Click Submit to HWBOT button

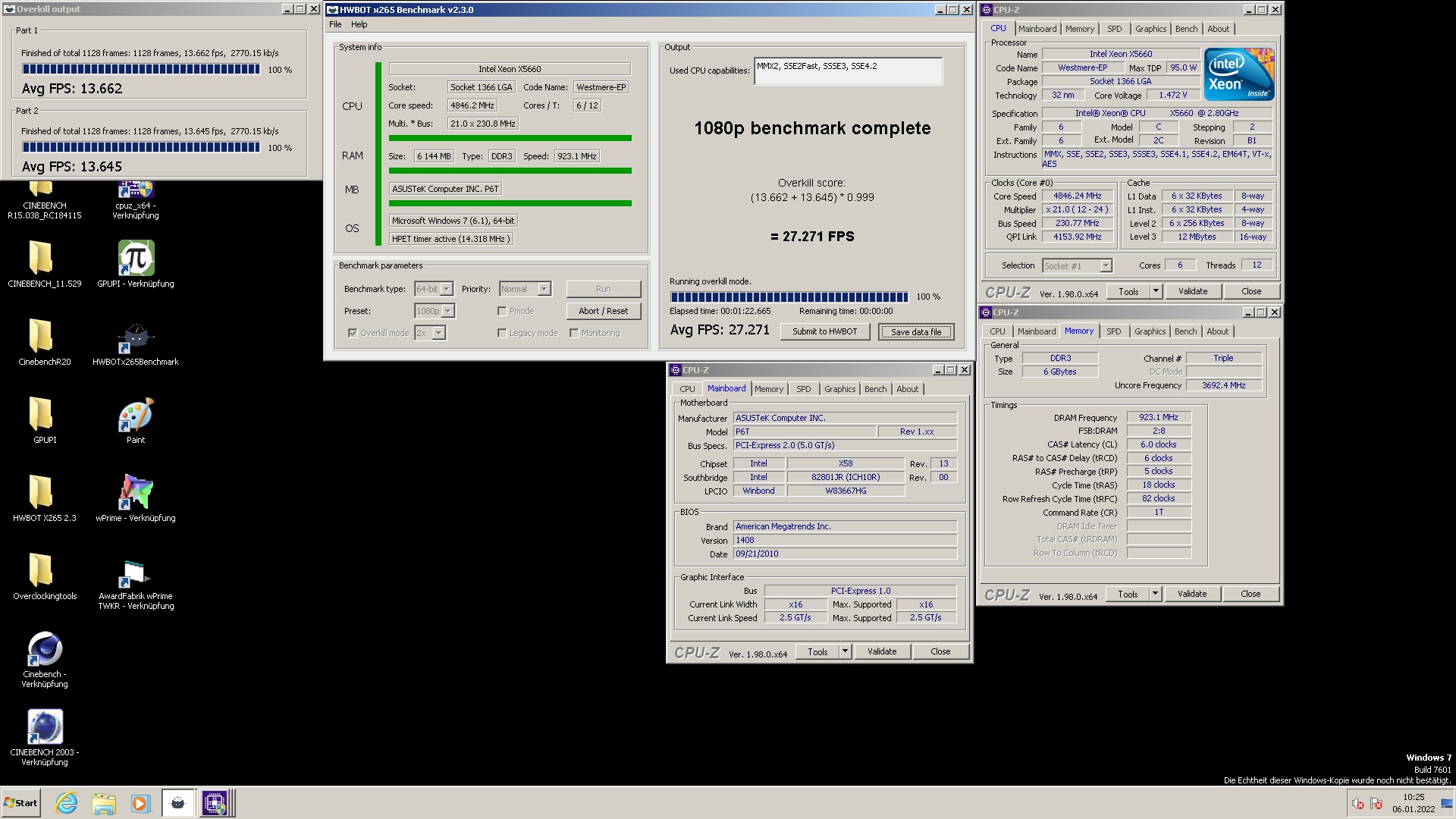click(824, 331)
